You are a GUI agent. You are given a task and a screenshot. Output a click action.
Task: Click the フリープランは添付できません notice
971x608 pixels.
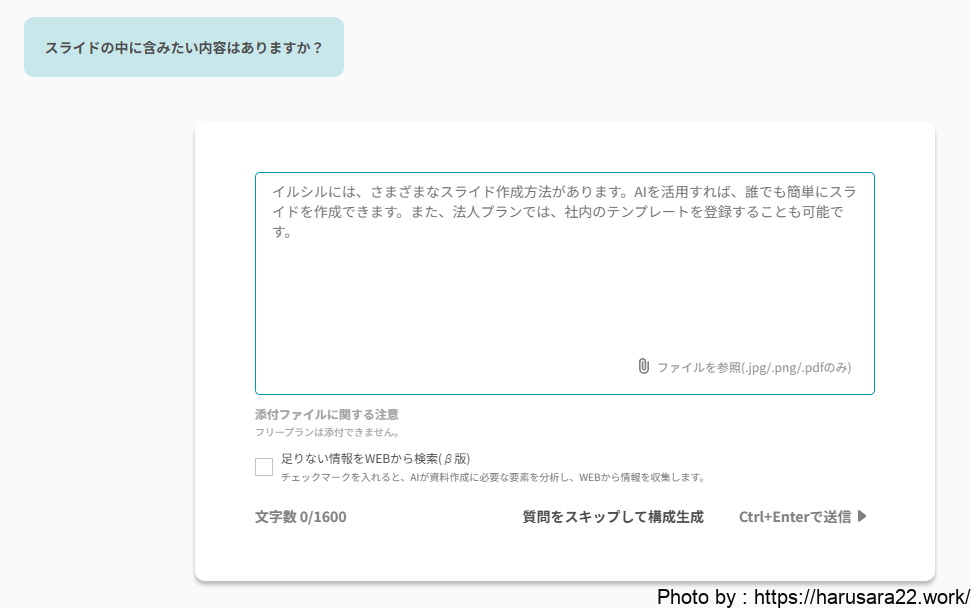pos(327,433)
